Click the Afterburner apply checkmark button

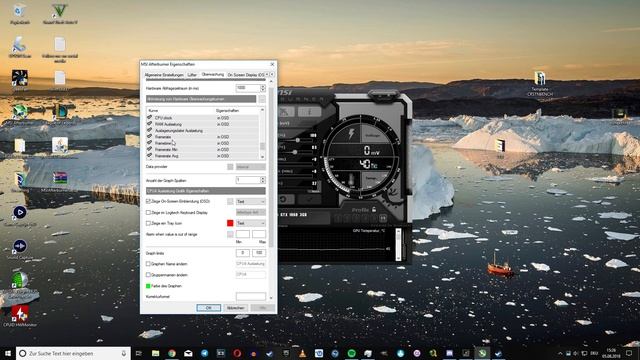(309, 200)
